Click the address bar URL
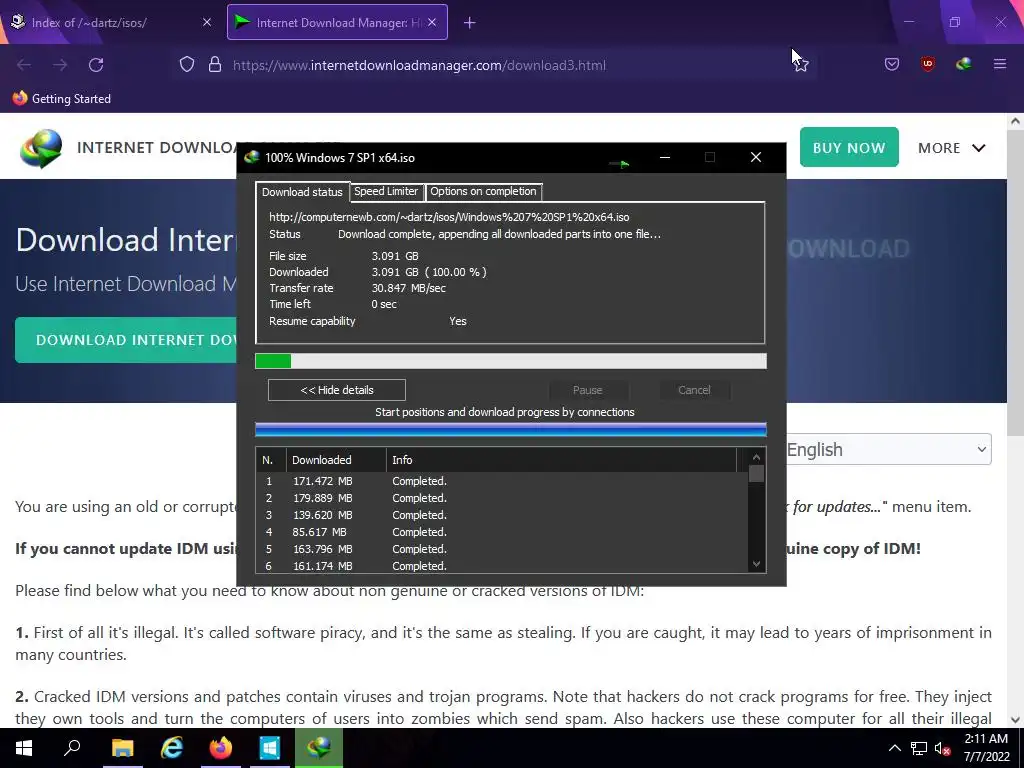 (419, 65)
